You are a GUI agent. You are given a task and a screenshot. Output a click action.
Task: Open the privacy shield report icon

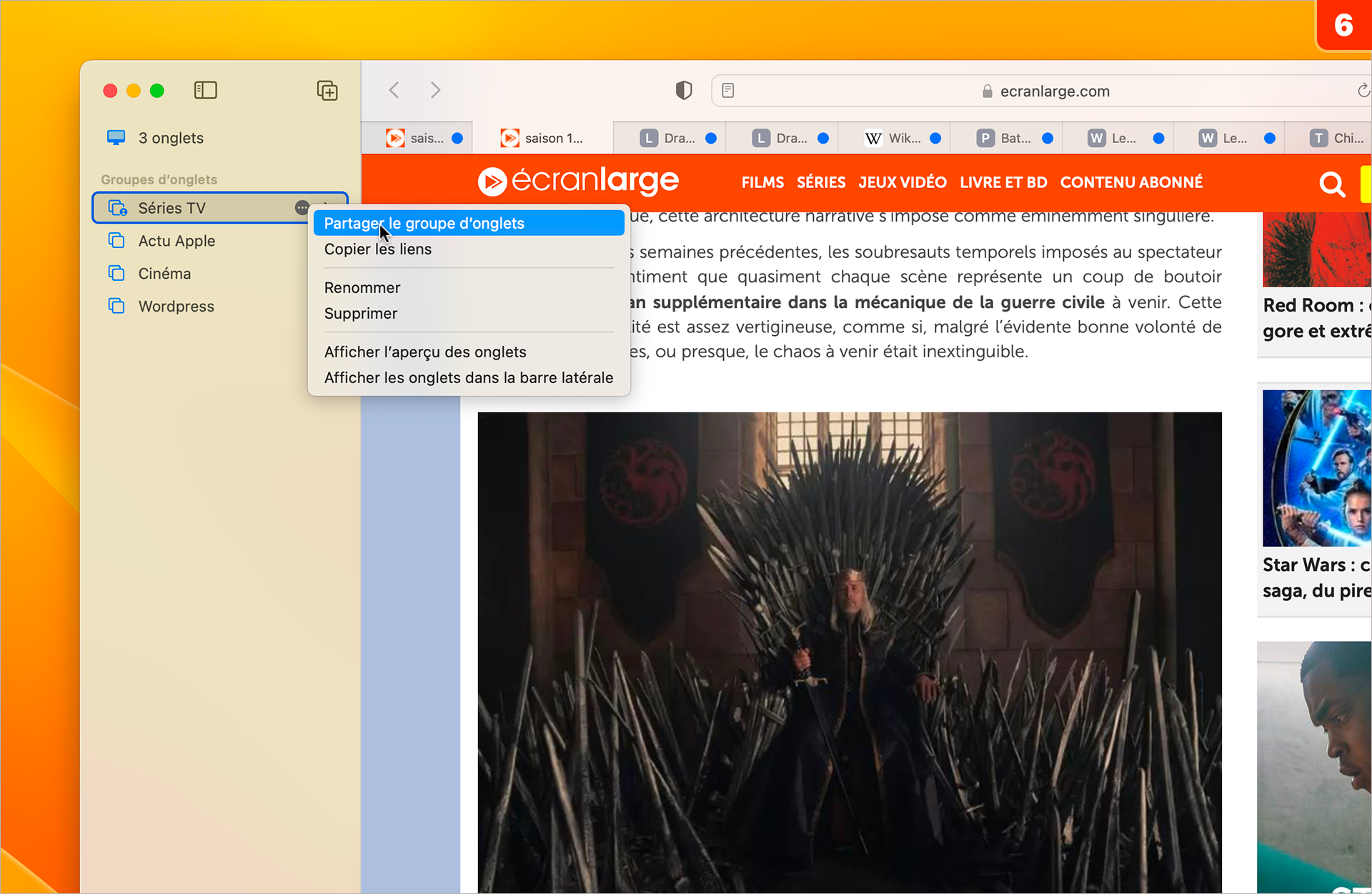[683, 90]
